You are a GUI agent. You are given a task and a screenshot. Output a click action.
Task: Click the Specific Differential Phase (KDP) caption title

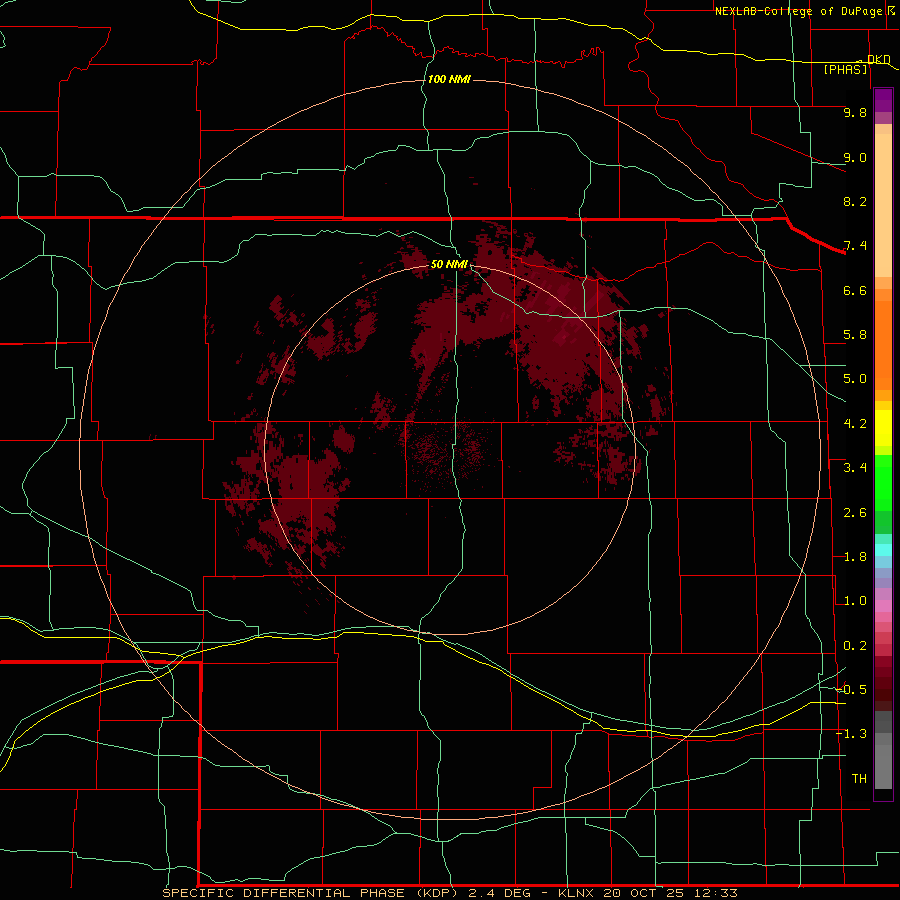click(x=310, y=893)
